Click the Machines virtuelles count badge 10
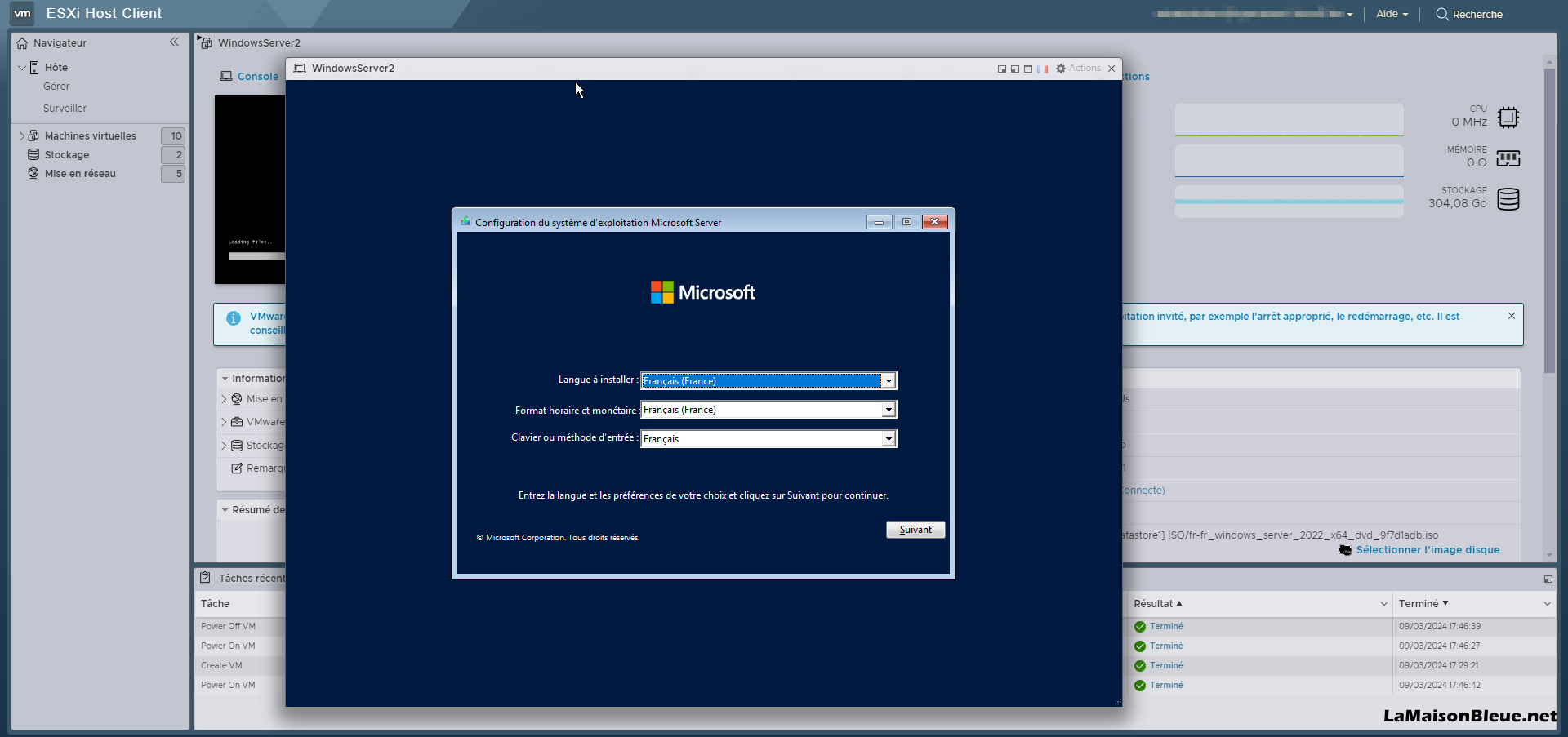Image resolution: width=1568 pixels, height=737 pixels. click(173, 136)
